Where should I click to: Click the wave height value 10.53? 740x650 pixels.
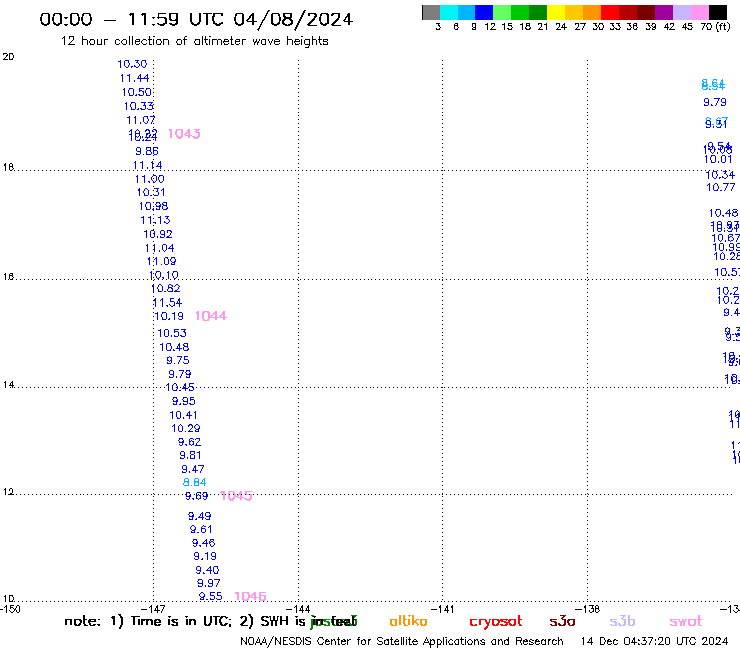[x=172, y=333]
